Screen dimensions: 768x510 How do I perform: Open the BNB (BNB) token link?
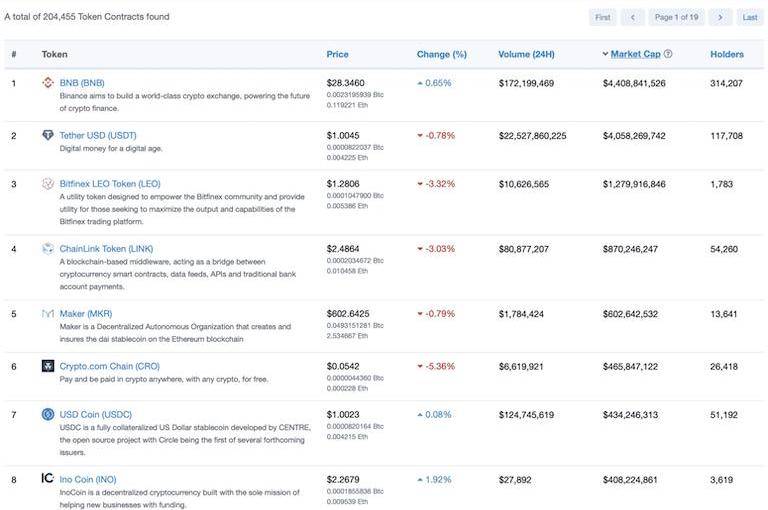click(82, 83)
